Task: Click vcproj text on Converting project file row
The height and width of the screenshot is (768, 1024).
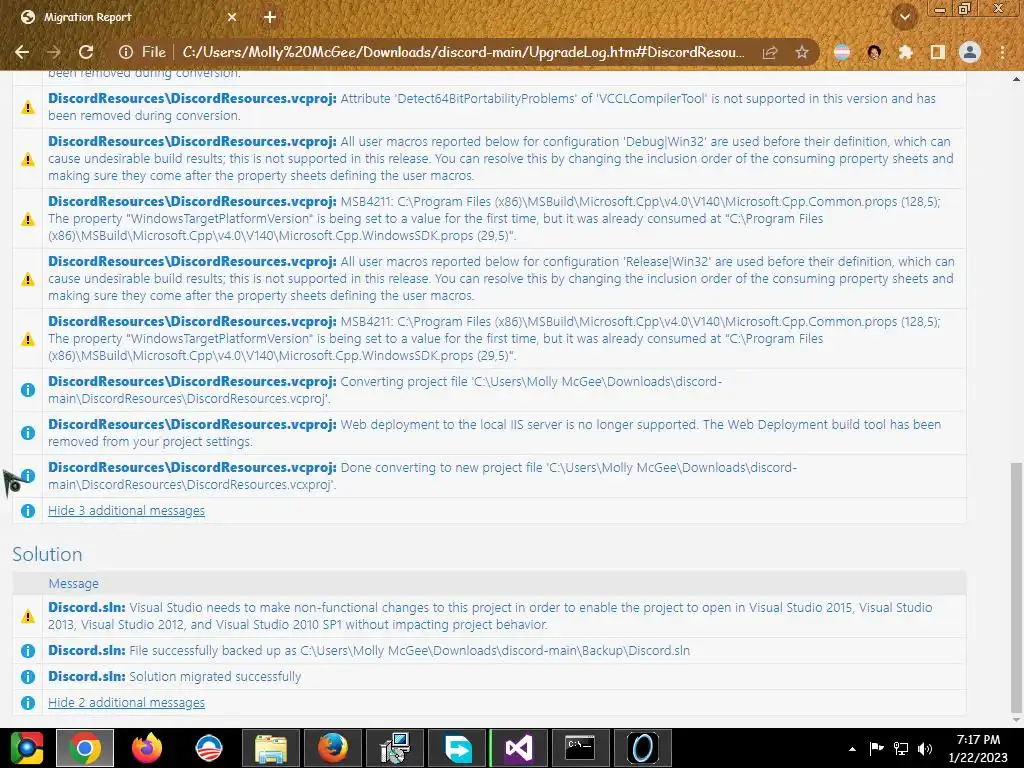Action: [x=192, y=381]
